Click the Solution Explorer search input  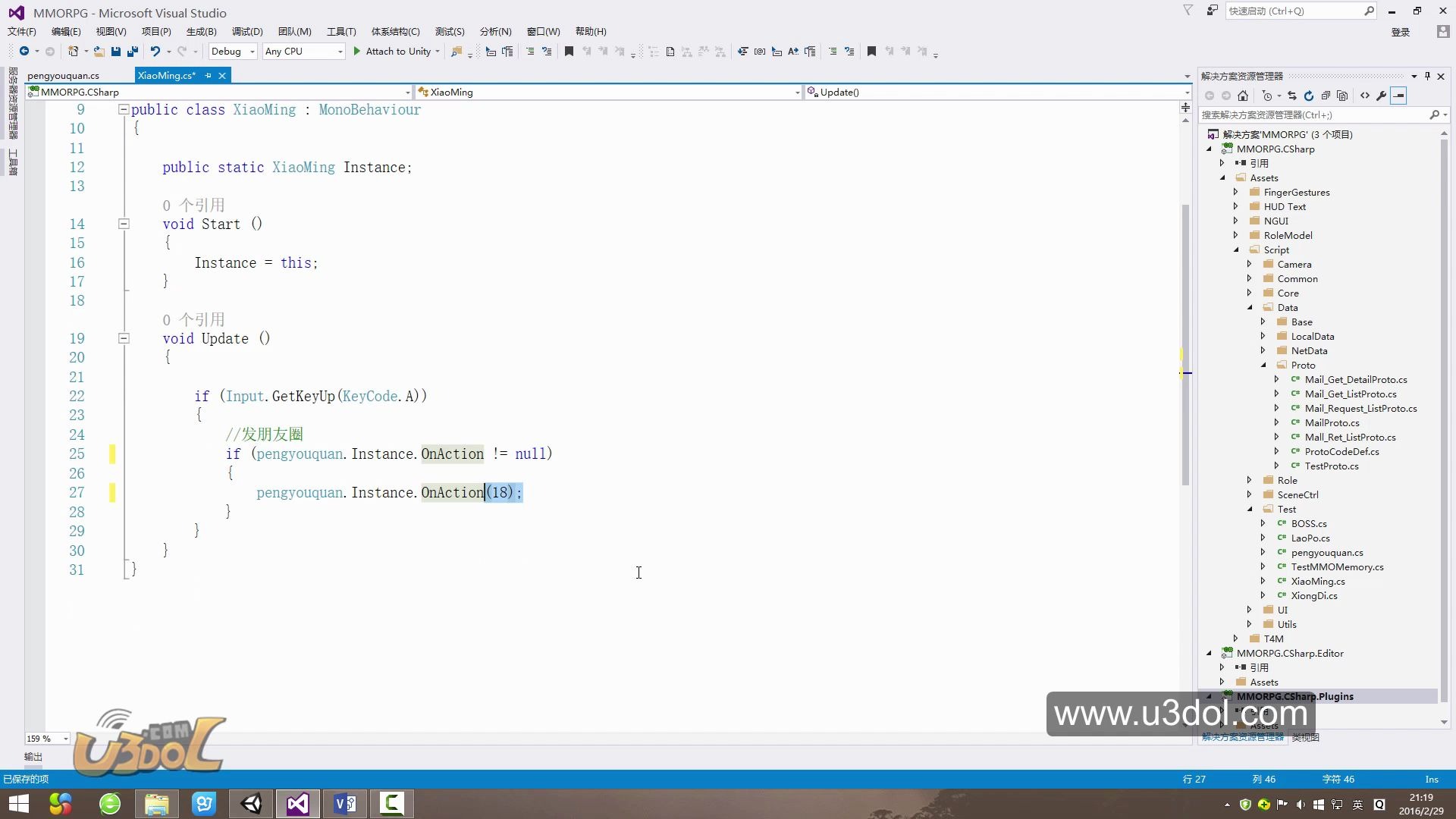[1314, 115]
